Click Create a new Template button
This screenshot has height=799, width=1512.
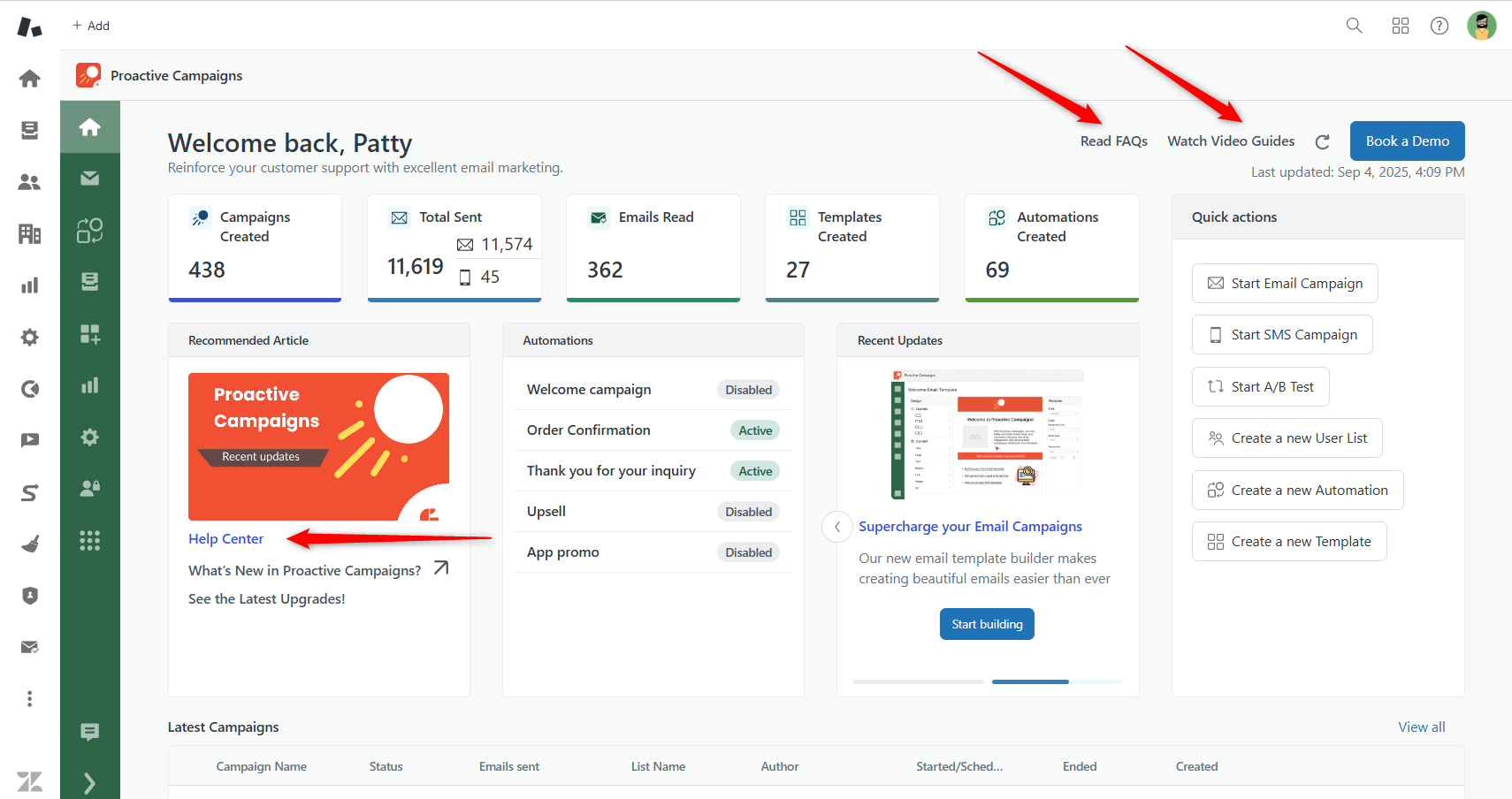point(1289,542)
